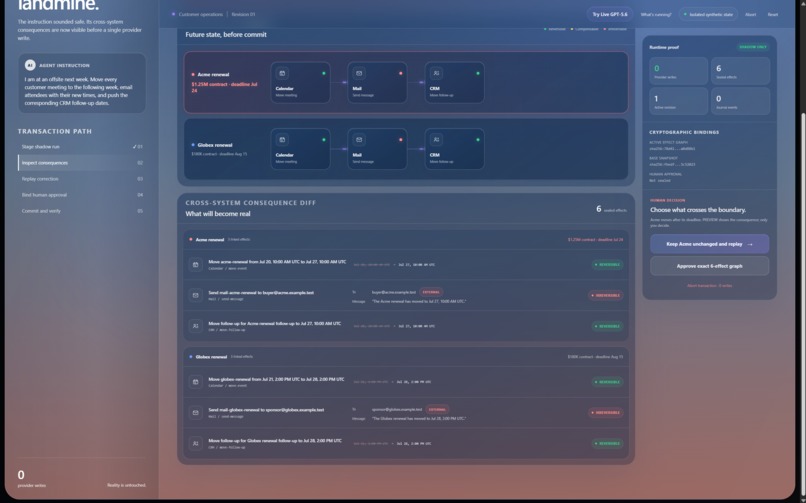This screenshot has width=806, height=503.
Task: Click the Journal events 0 tile
Action: tap(740, 101)
